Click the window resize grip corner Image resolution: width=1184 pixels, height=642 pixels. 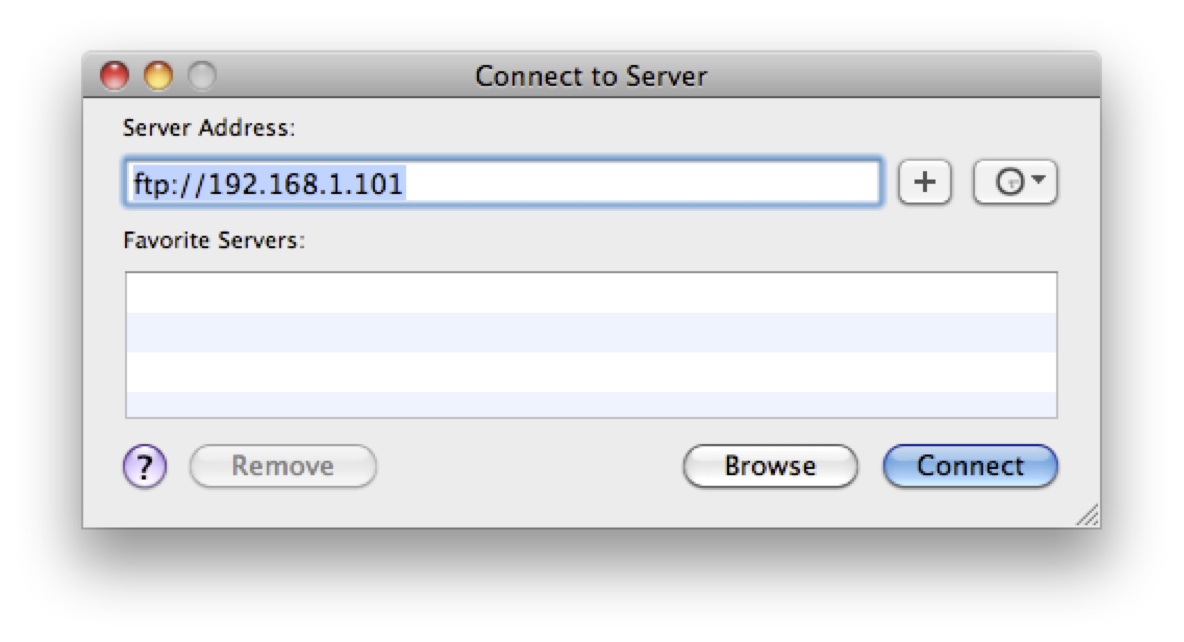pyautogui.click(x=1087, y=516)
